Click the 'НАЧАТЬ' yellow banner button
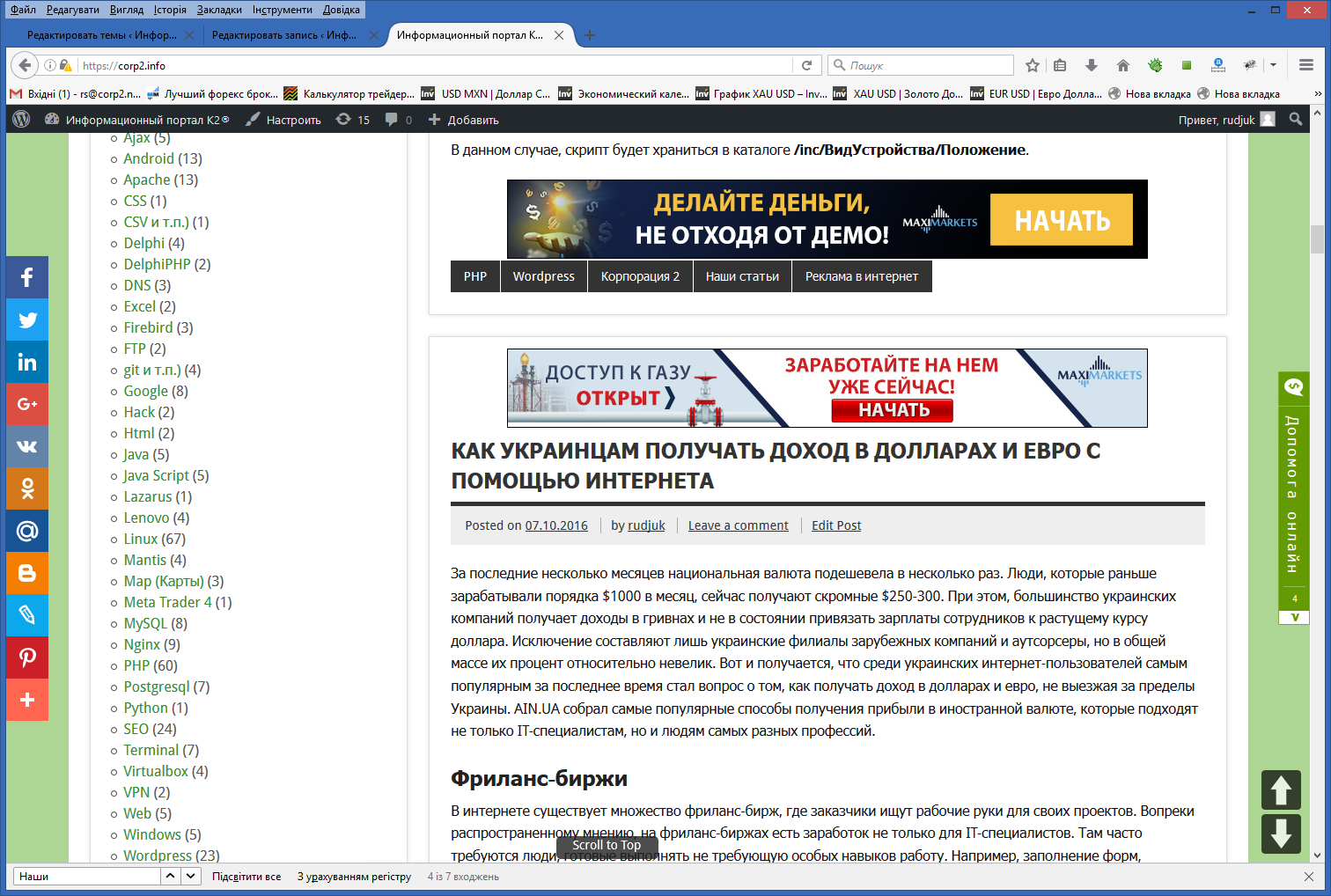This screenshot has width=1331, height=896. (x=1062, y=220)
